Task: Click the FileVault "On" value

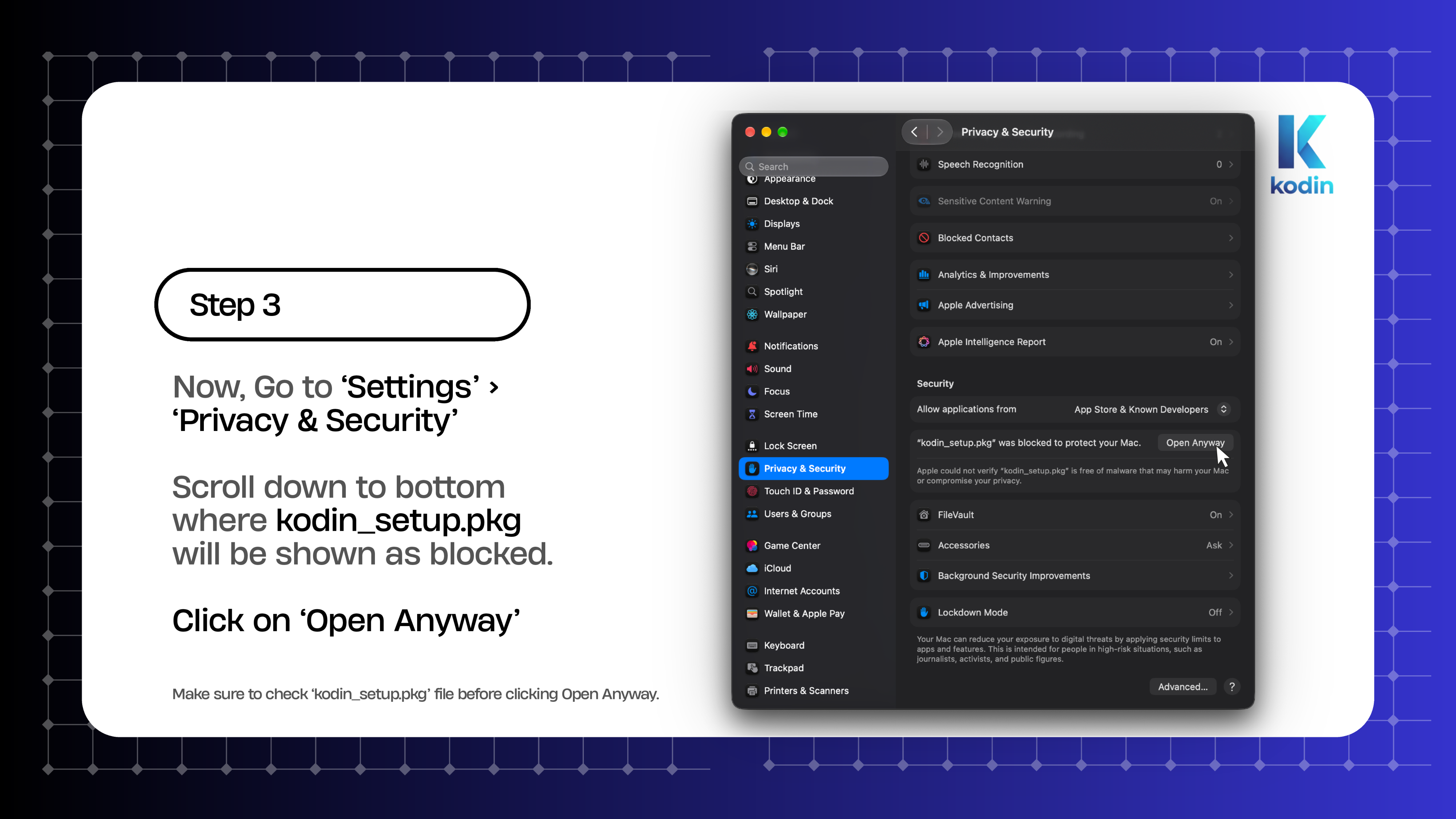Action: coord(1215,515)
